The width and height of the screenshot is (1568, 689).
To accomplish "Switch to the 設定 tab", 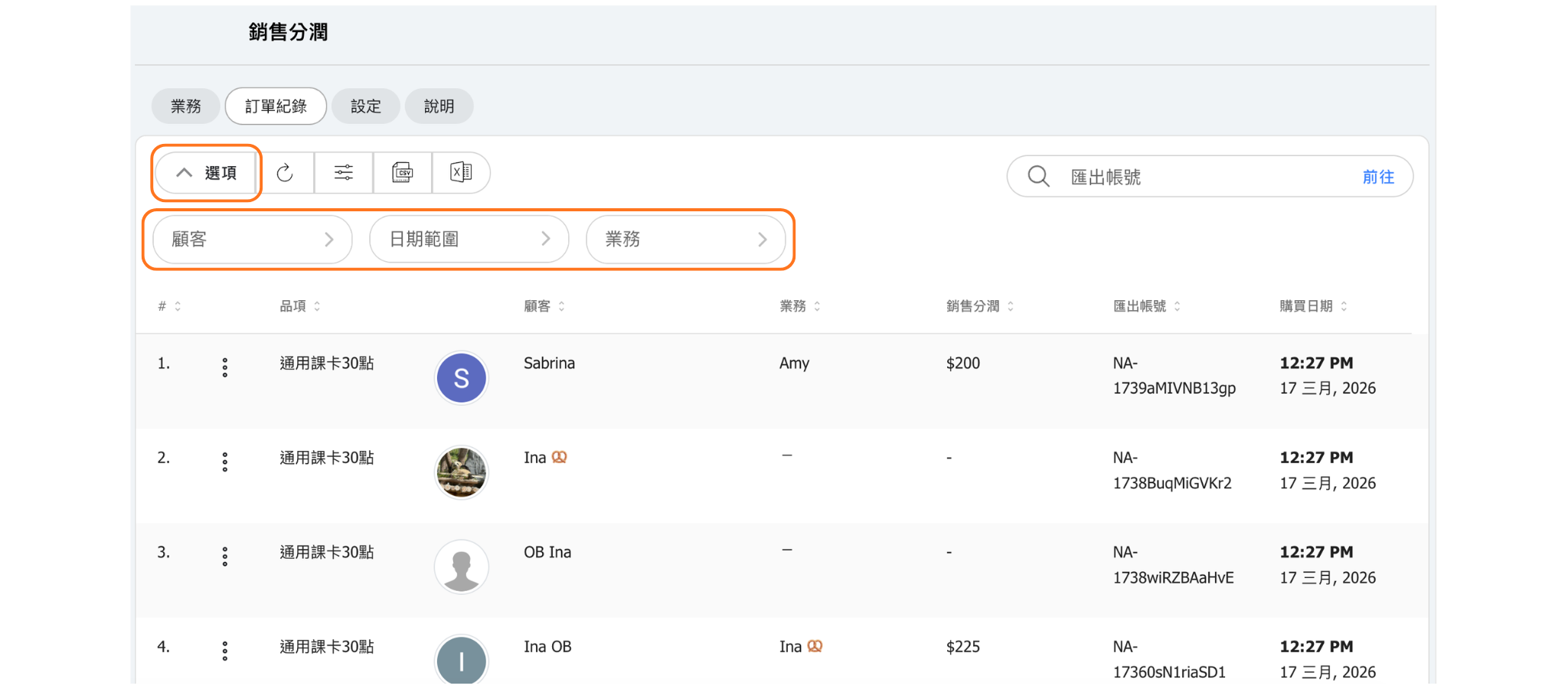I will [365, 106].
